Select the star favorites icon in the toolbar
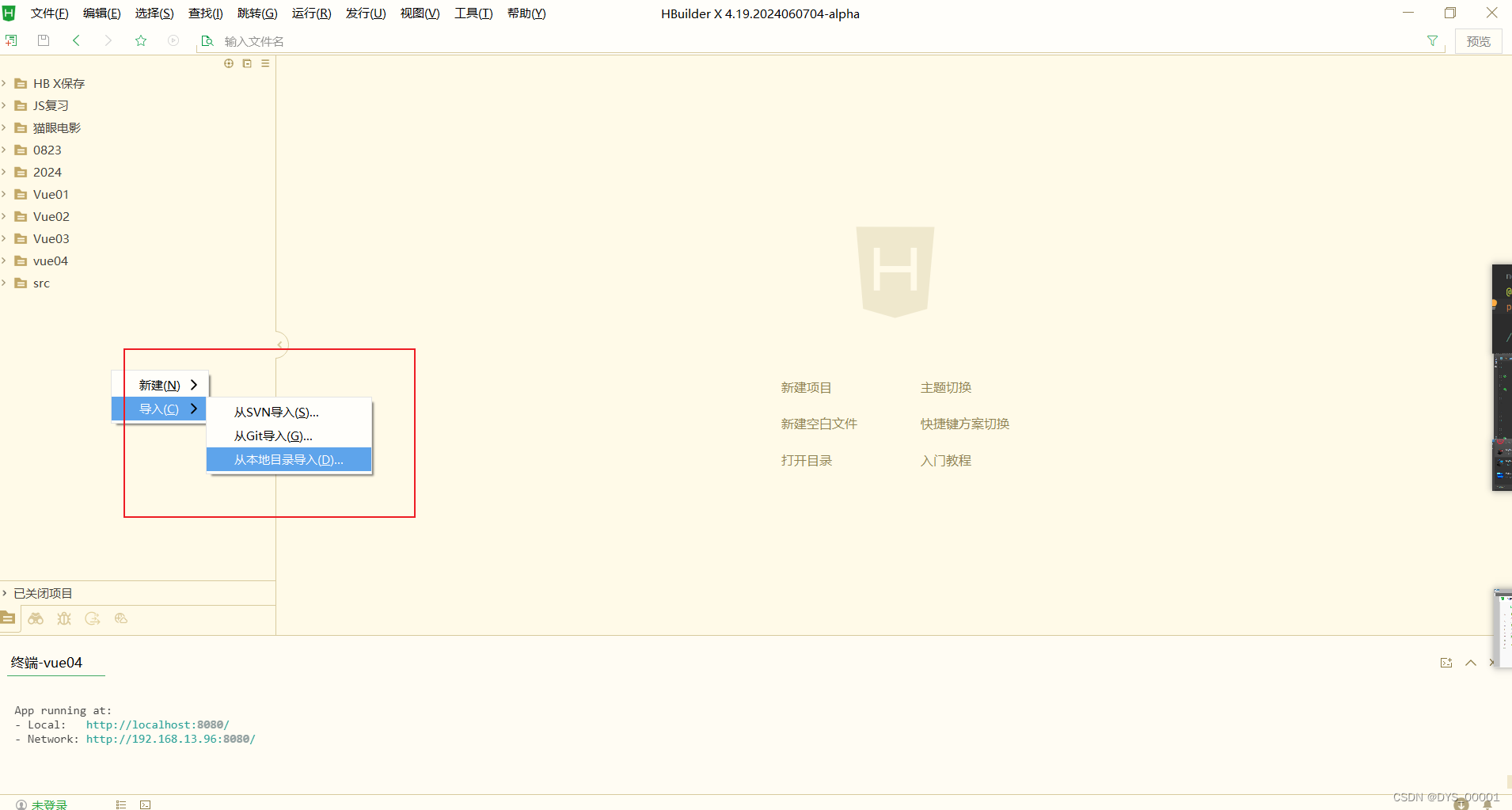The height and width of the screenshot is (810, 1512). point(140,40)
